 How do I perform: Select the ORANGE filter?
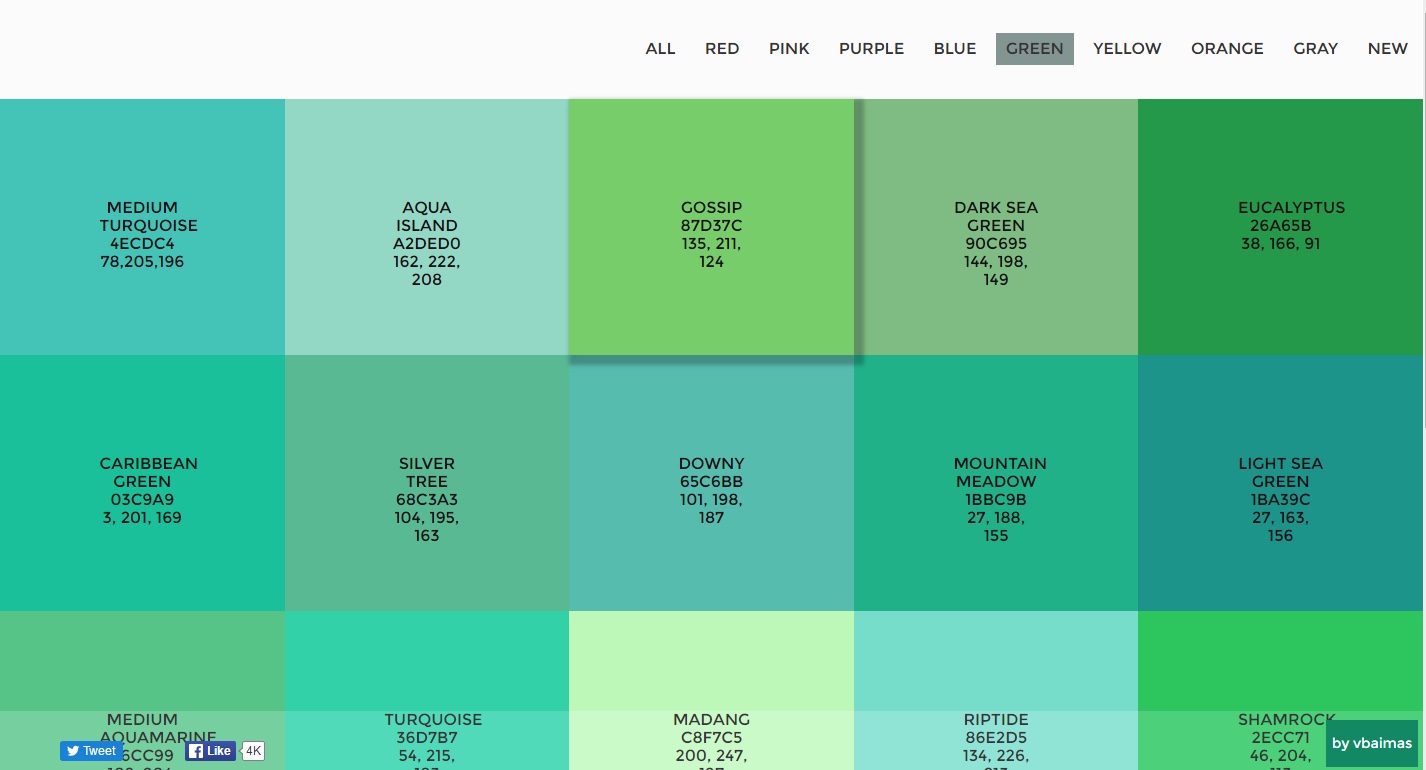[1227, 49]
